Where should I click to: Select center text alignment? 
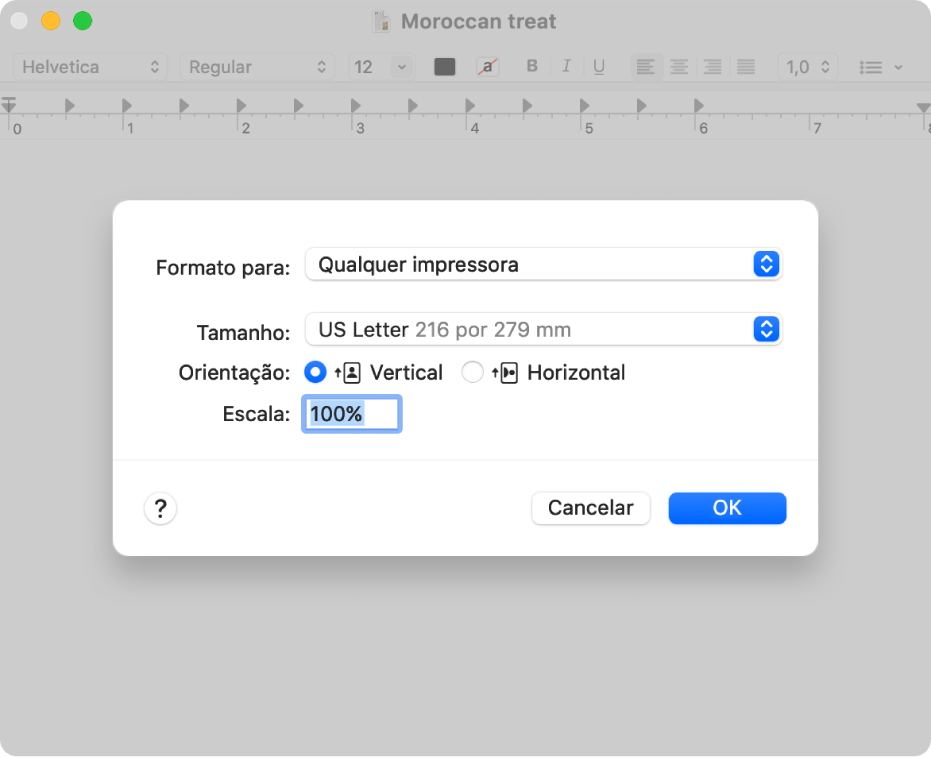pos(679,66)
